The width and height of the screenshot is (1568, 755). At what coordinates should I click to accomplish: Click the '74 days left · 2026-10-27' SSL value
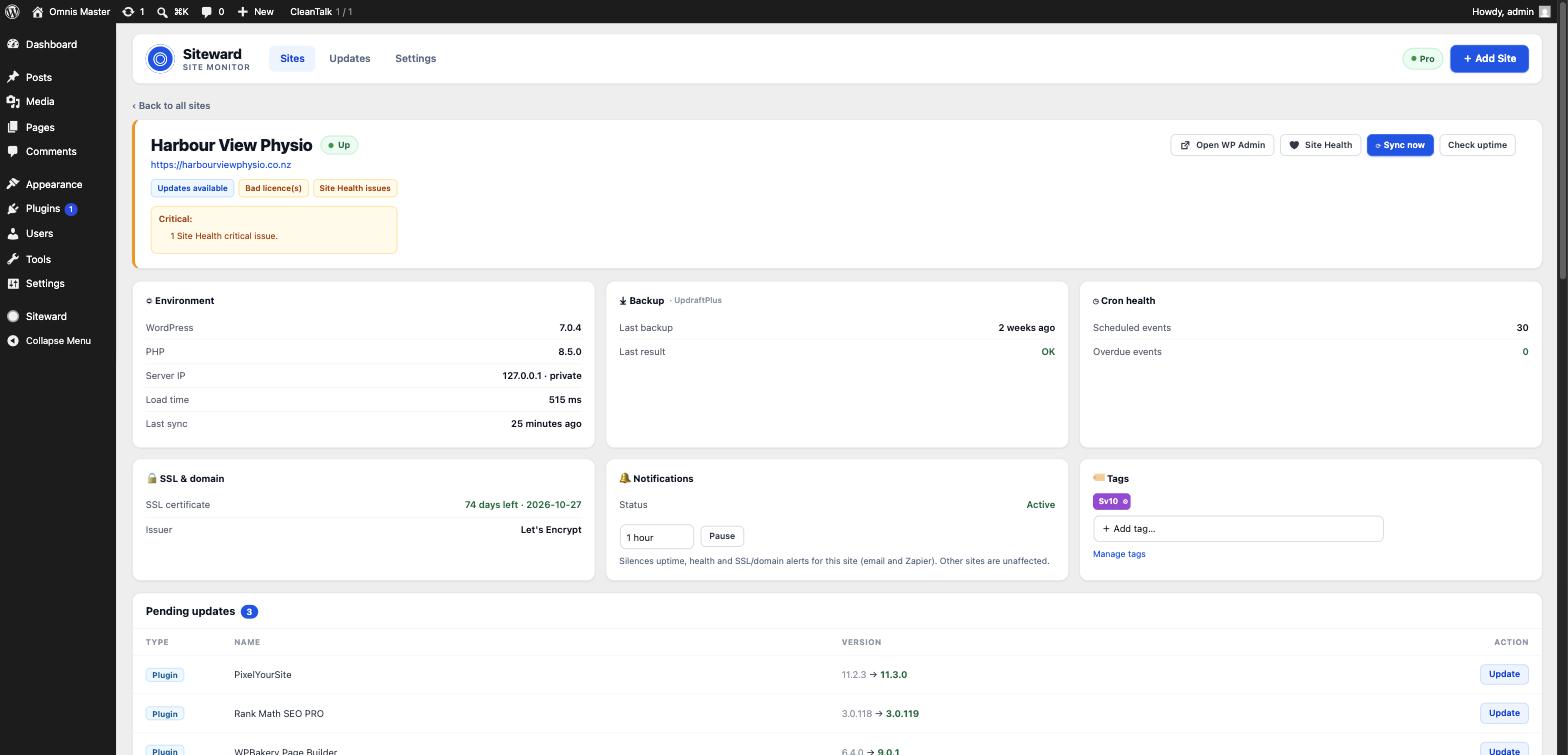pyautogui.click(x=523, y=505)
